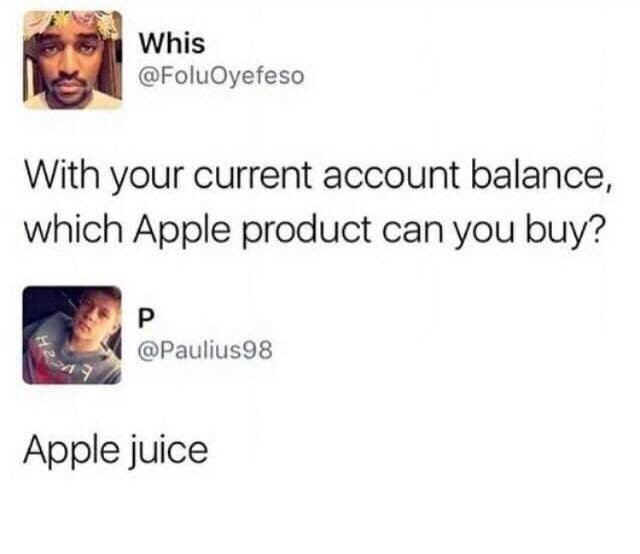The height and width of the screenshot is (554, 640).
Task: Click the word 'balance,' in the tweet
Action: pos(541,176)
